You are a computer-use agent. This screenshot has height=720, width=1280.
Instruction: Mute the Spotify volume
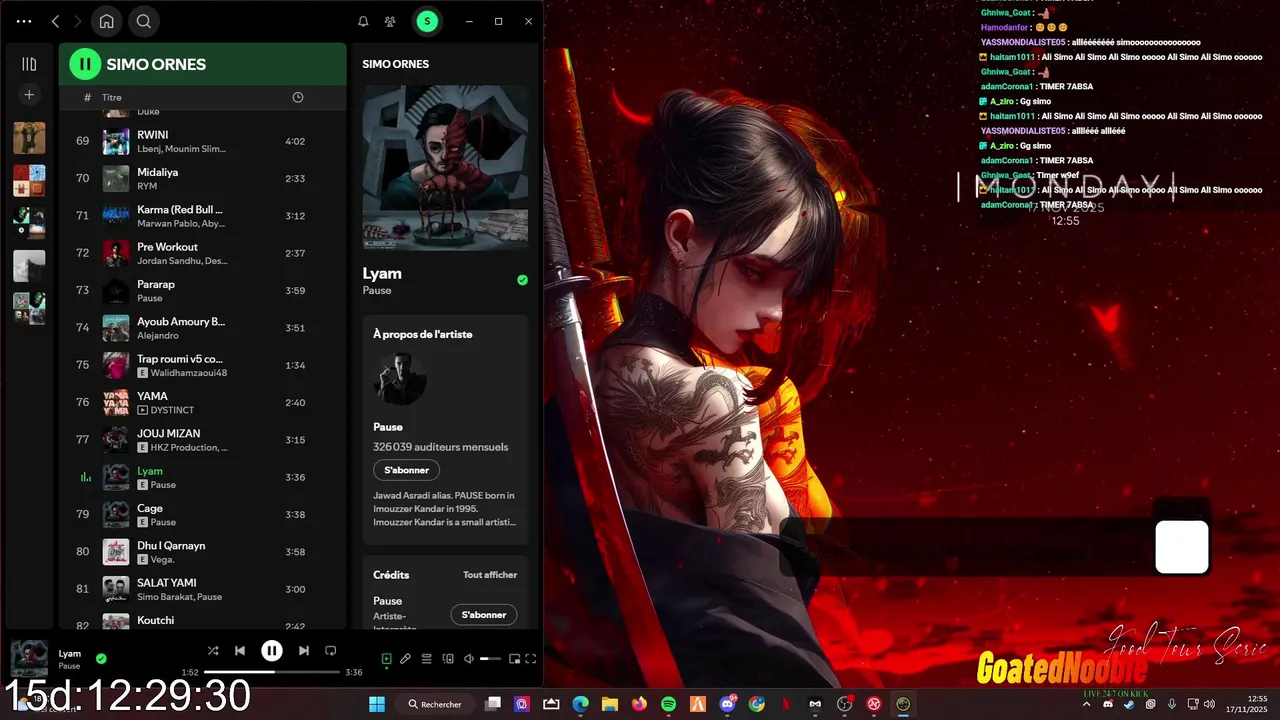click(x=468, y=659)
